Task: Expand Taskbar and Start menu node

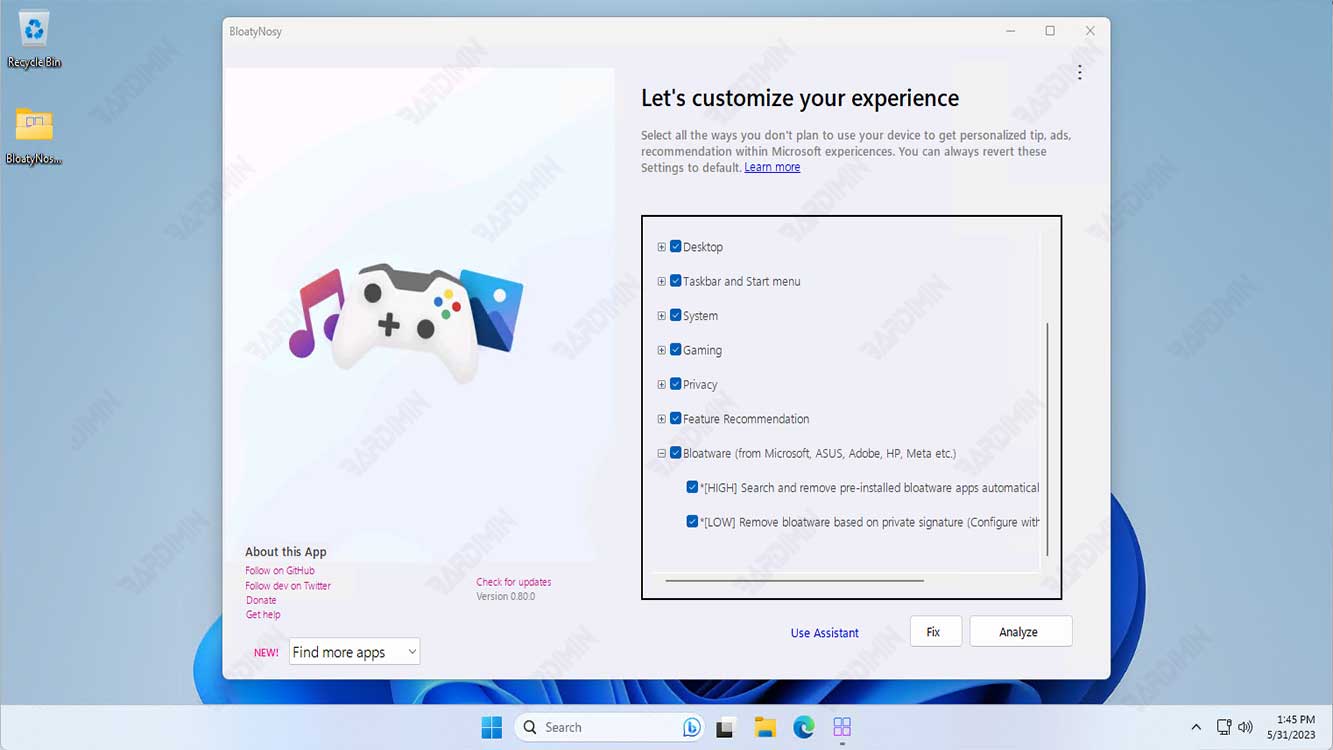Action: coord(661,282)
